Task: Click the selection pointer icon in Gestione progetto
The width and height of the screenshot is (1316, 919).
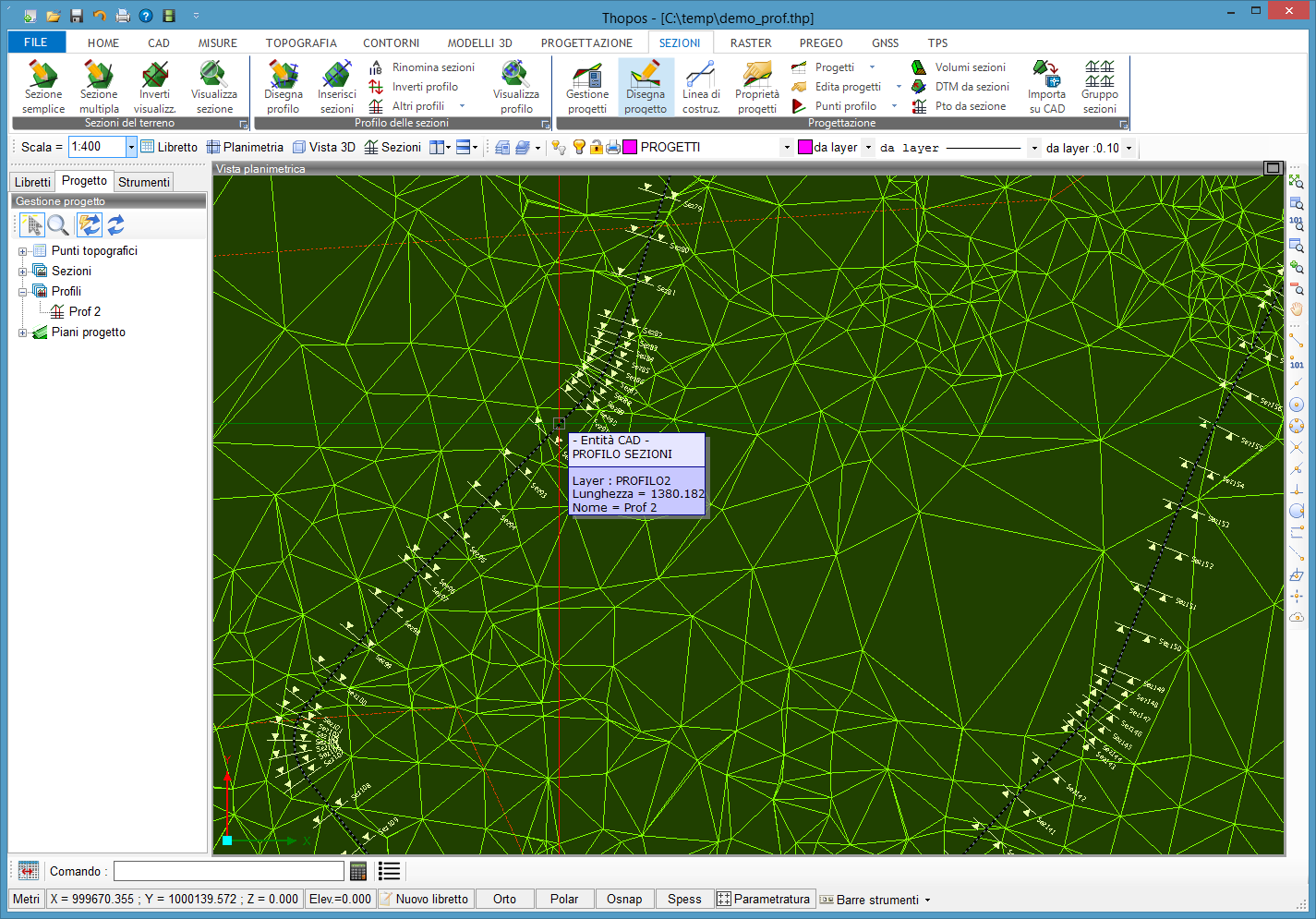Action: click(x=32, y=224)
